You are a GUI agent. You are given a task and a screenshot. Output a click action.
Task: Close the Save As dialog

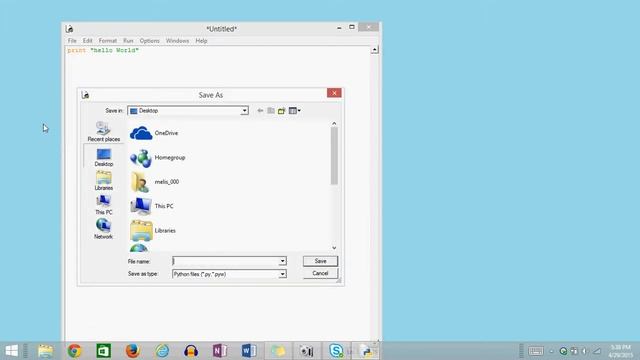pos(334,93)
